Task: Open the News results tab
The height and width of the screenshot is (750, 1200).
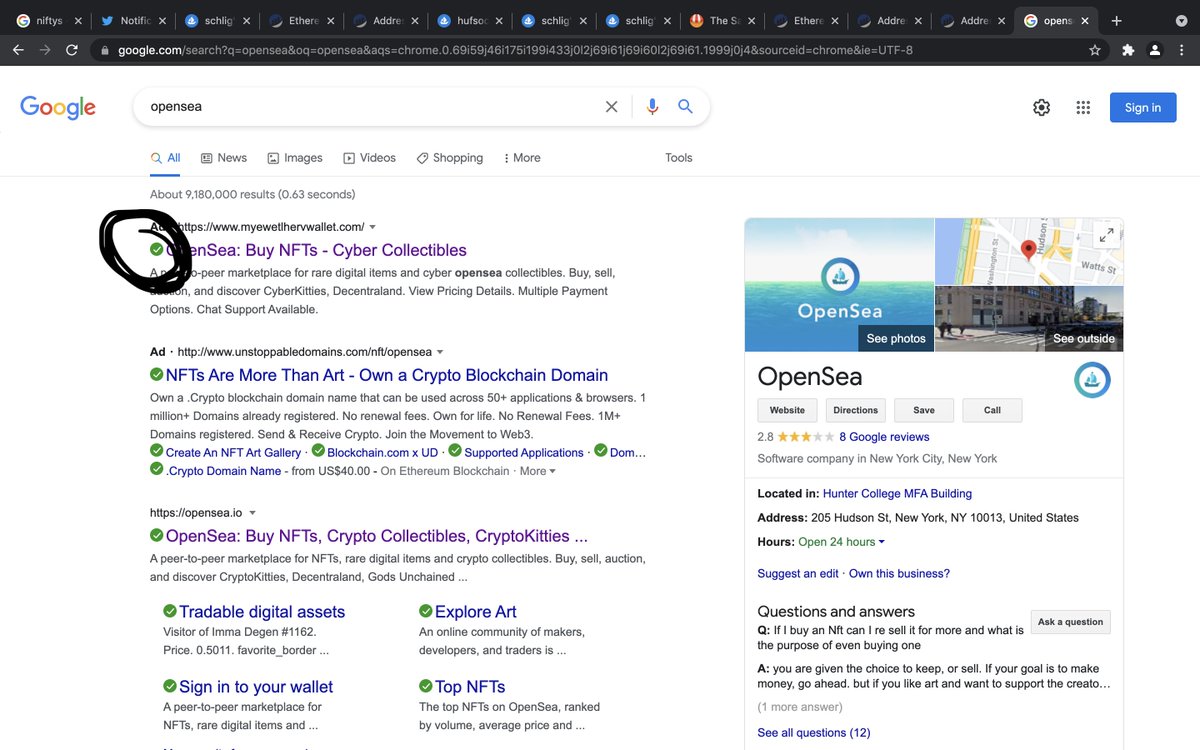Action: (224, 158)
